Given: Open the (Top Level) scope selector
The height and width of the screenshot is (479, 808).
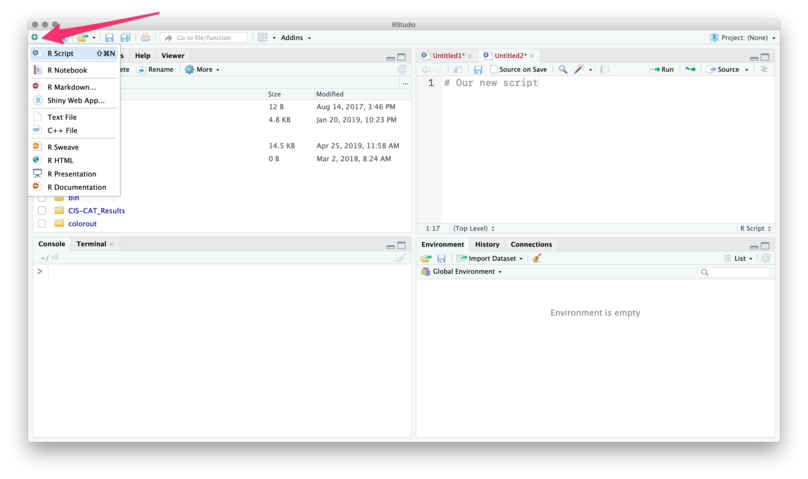Looking at the screenshot, I should pos(474,228).
